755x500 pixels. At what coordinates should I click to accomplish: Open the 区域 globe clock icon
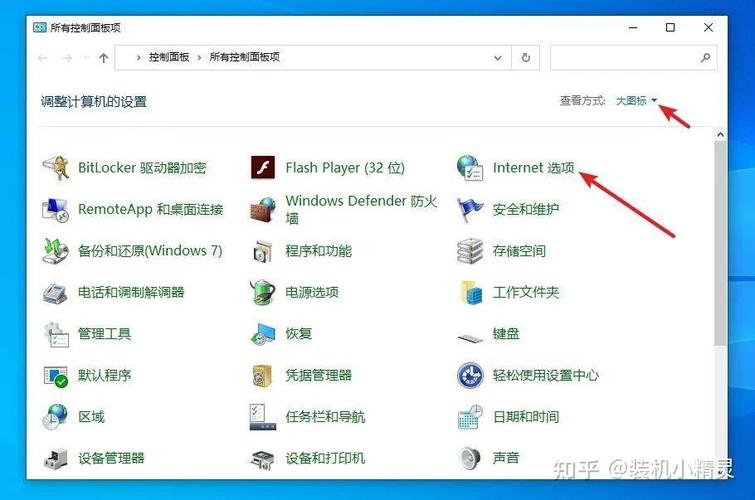56,417
